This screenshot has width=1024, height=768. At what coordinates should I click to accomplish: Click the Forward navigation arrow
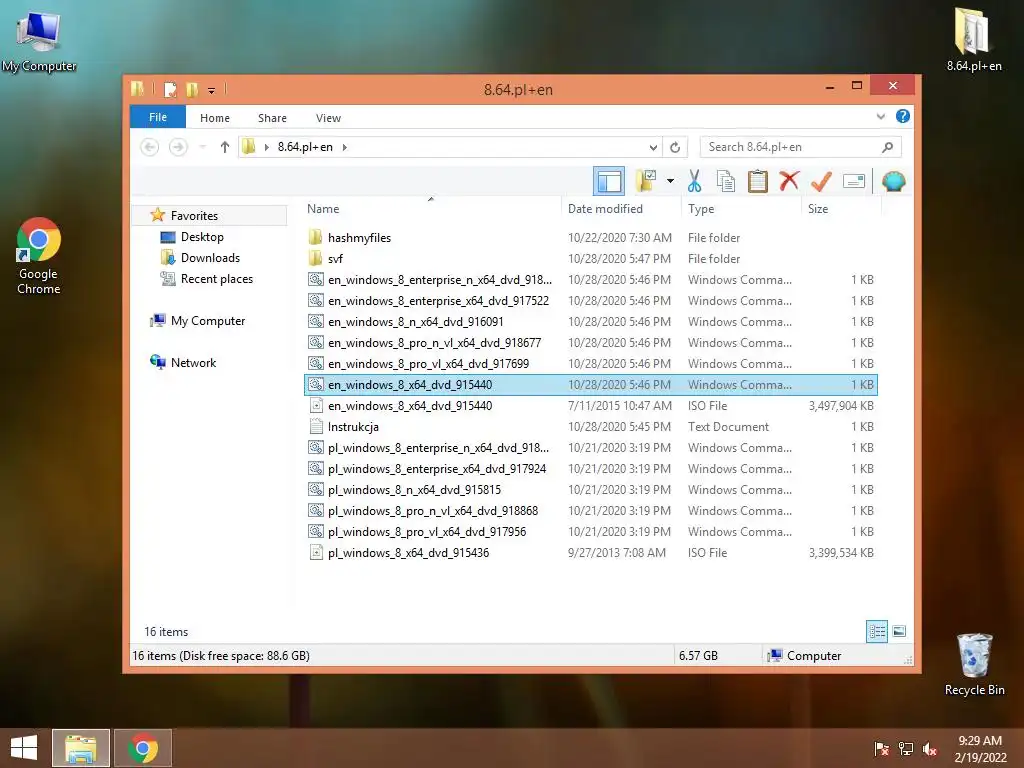coord(178,147)
